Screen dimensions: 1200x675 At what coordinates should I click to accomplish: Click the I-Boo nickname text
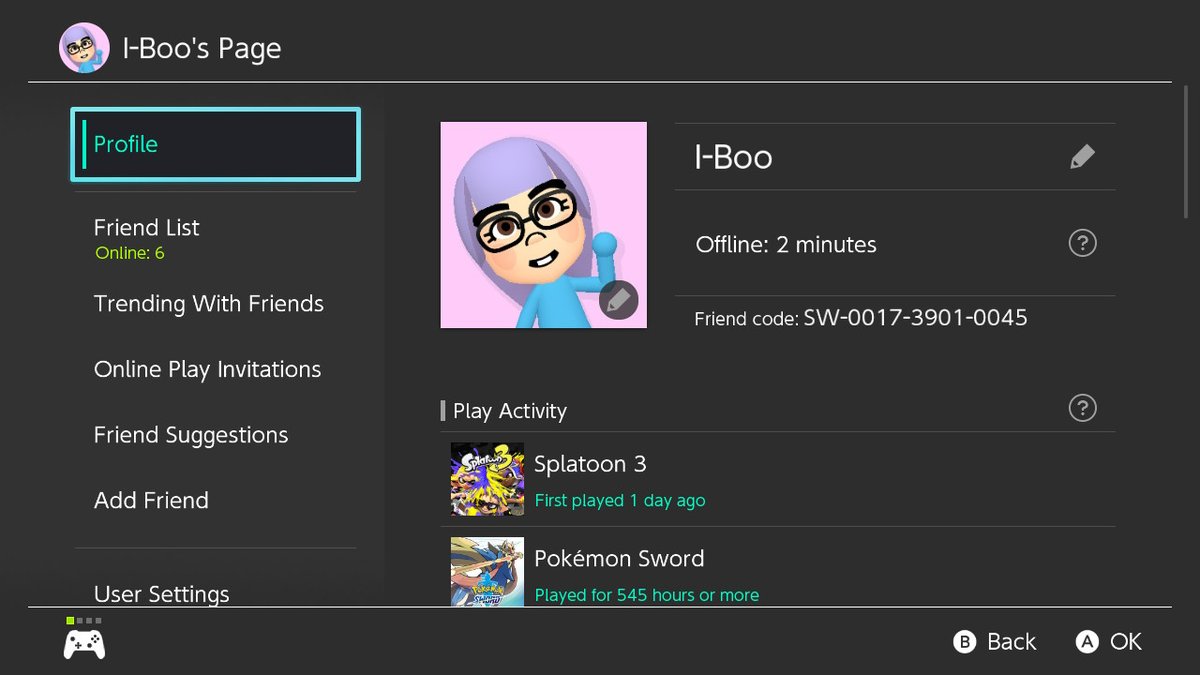click(733, 158)
